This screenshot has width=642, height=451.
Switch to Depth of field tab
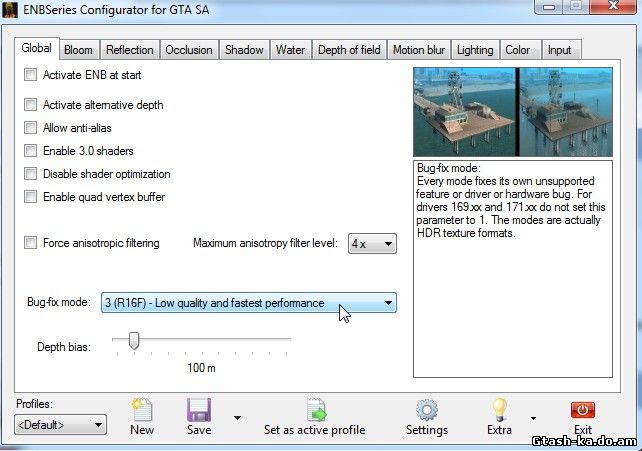point(349,50)
